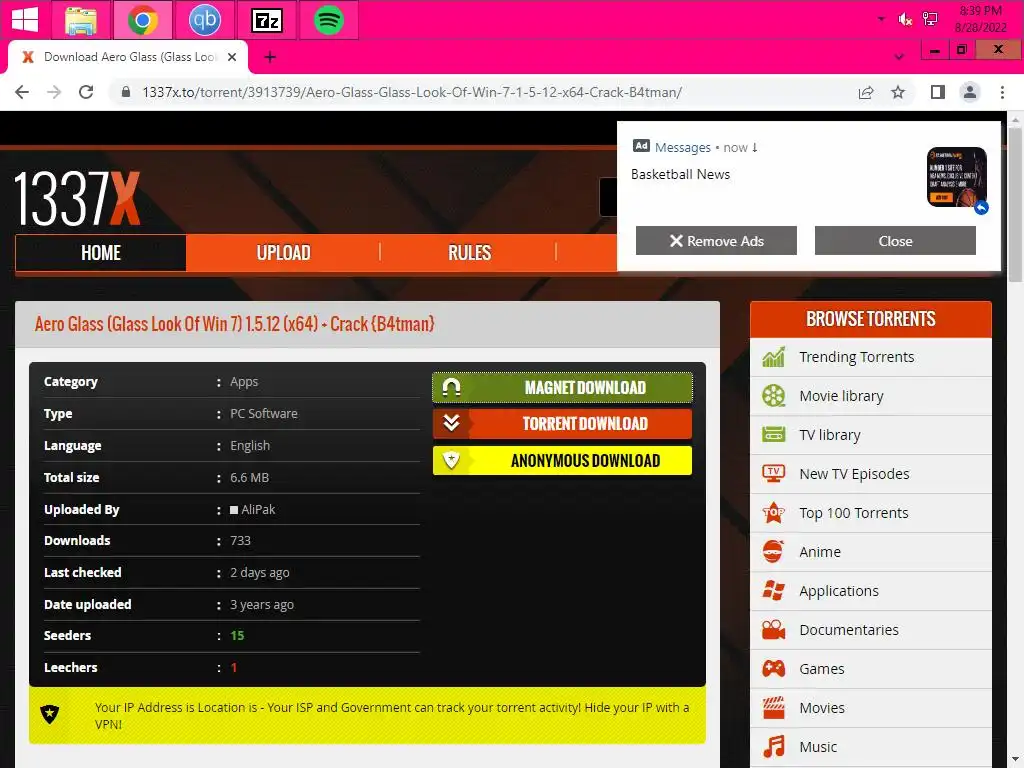The height and width of the screenshot is (768, 1024).
Task: Close the Basketball News ad popup
Action: (x=895, y=241)
